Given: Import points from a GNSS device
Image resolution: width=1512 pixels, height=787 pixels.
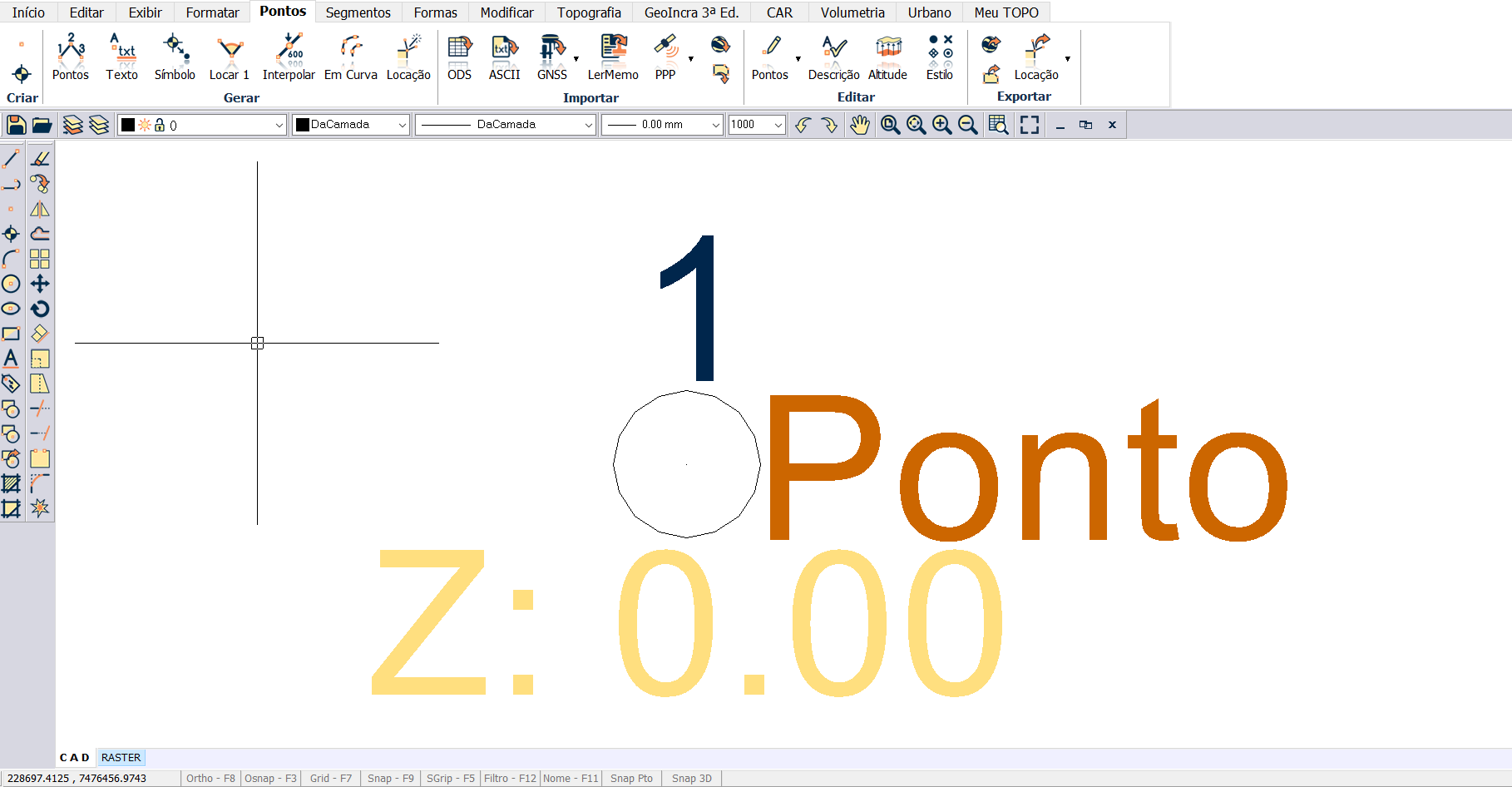Looking at the screenshot, I should (551, 57).
